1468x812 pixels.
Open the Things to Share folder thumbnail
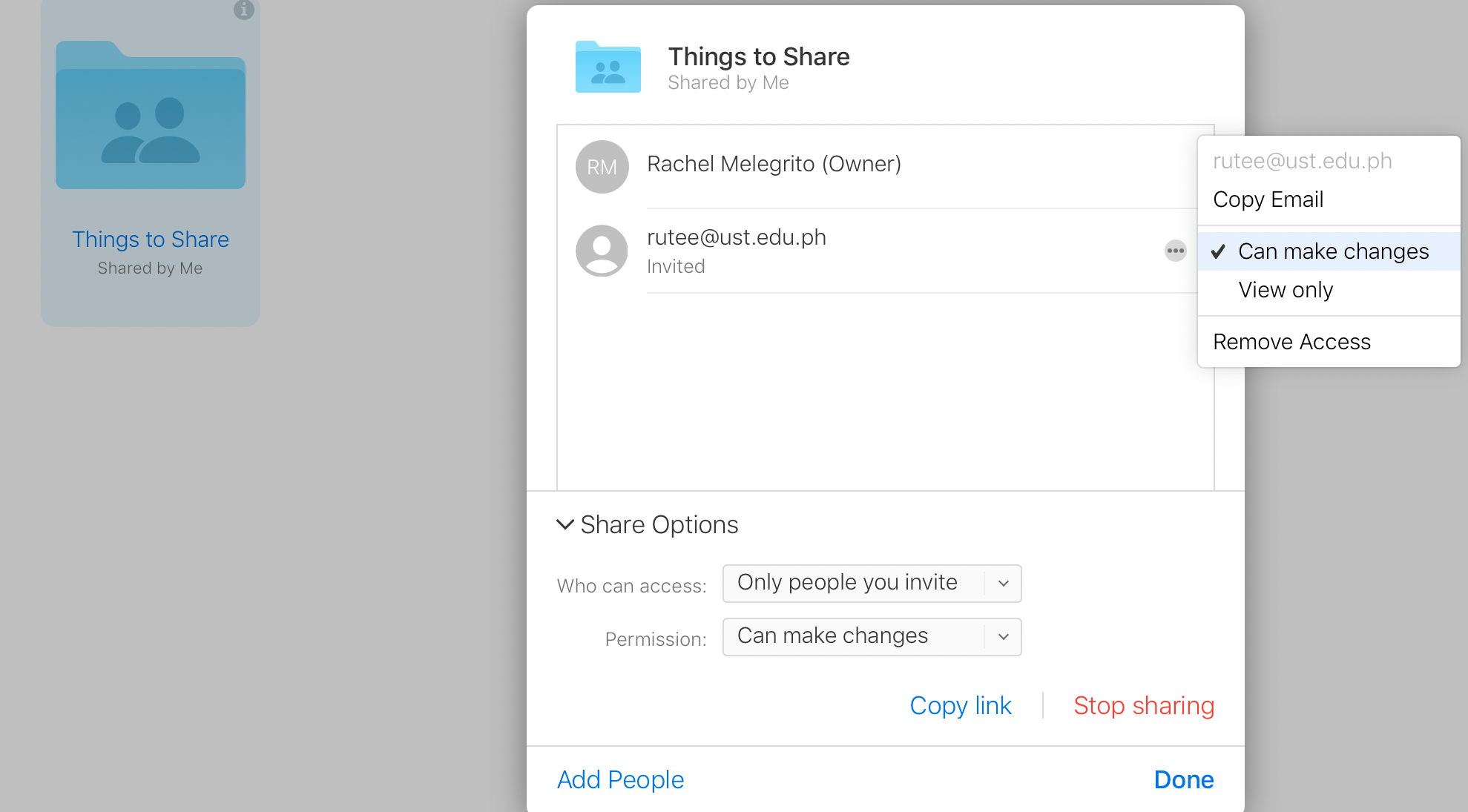click(151, 116)
